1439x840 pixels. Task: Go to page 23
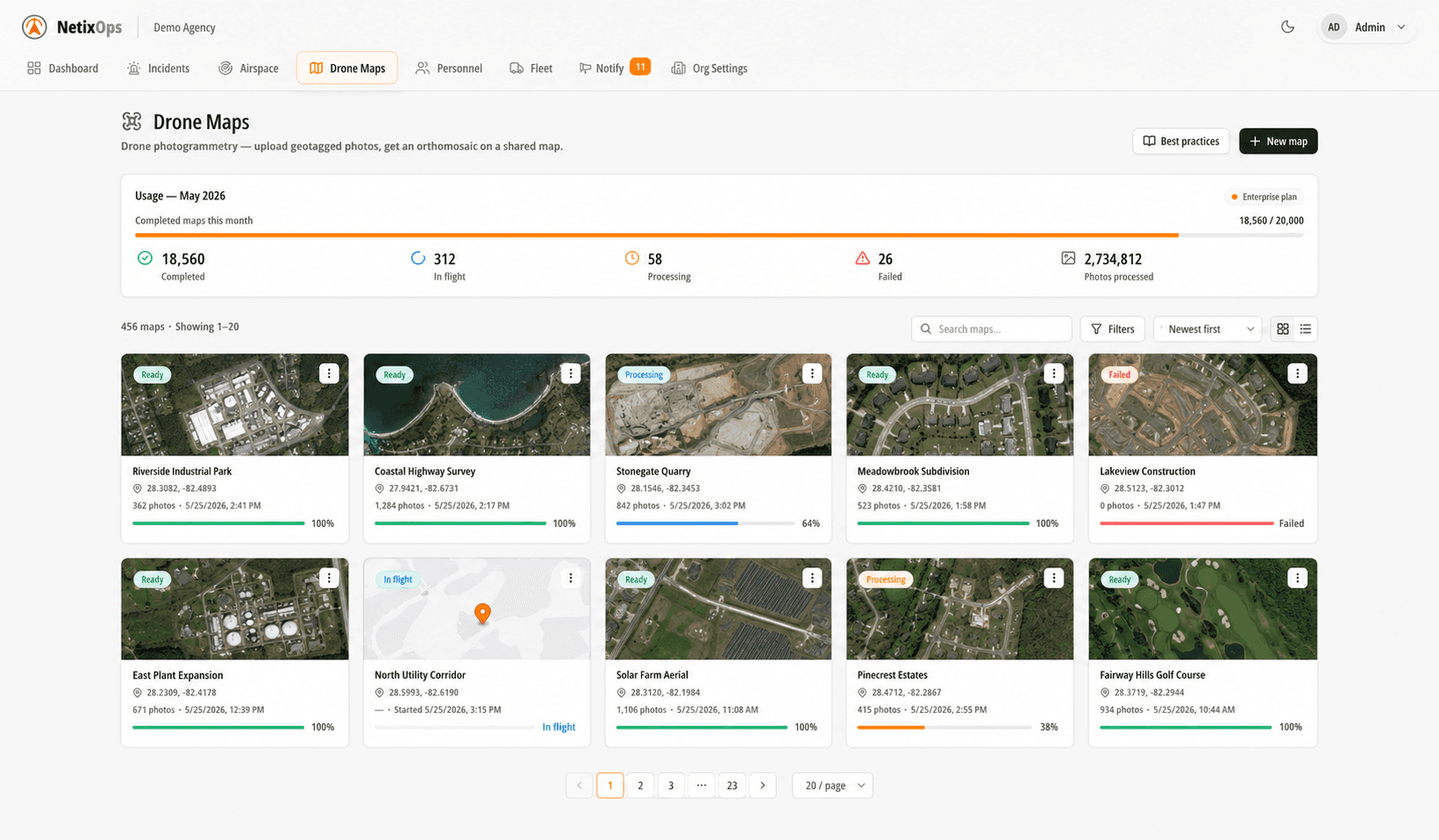732,786
